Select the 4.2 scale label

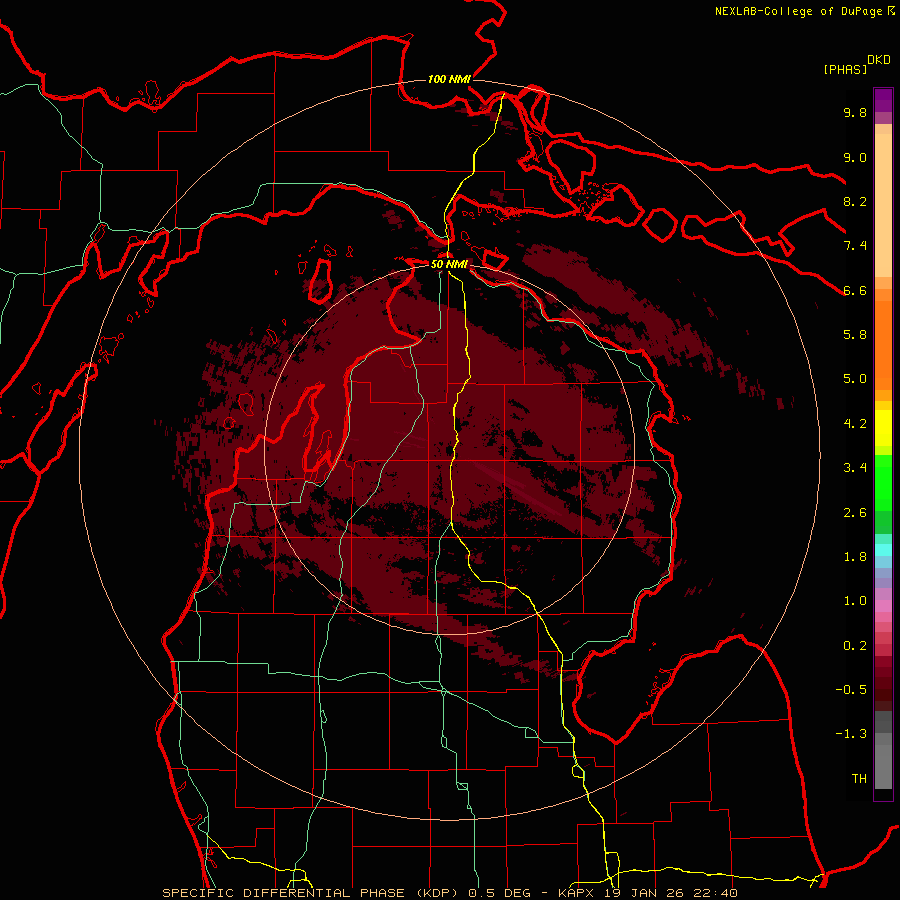855,424
